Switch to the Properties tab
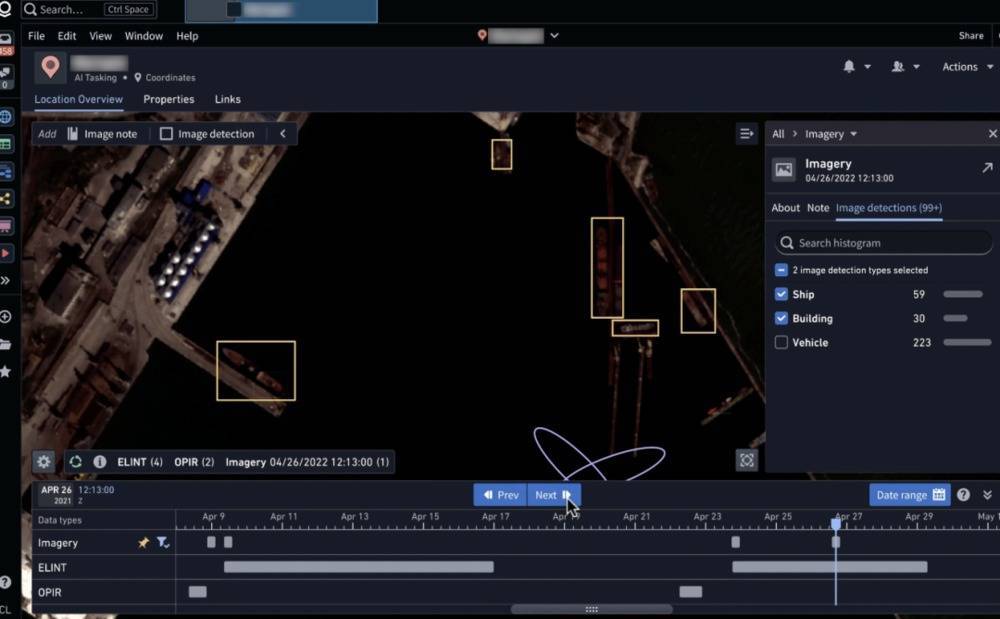Viewport: 1000px width, 619px height. (168, 99)
